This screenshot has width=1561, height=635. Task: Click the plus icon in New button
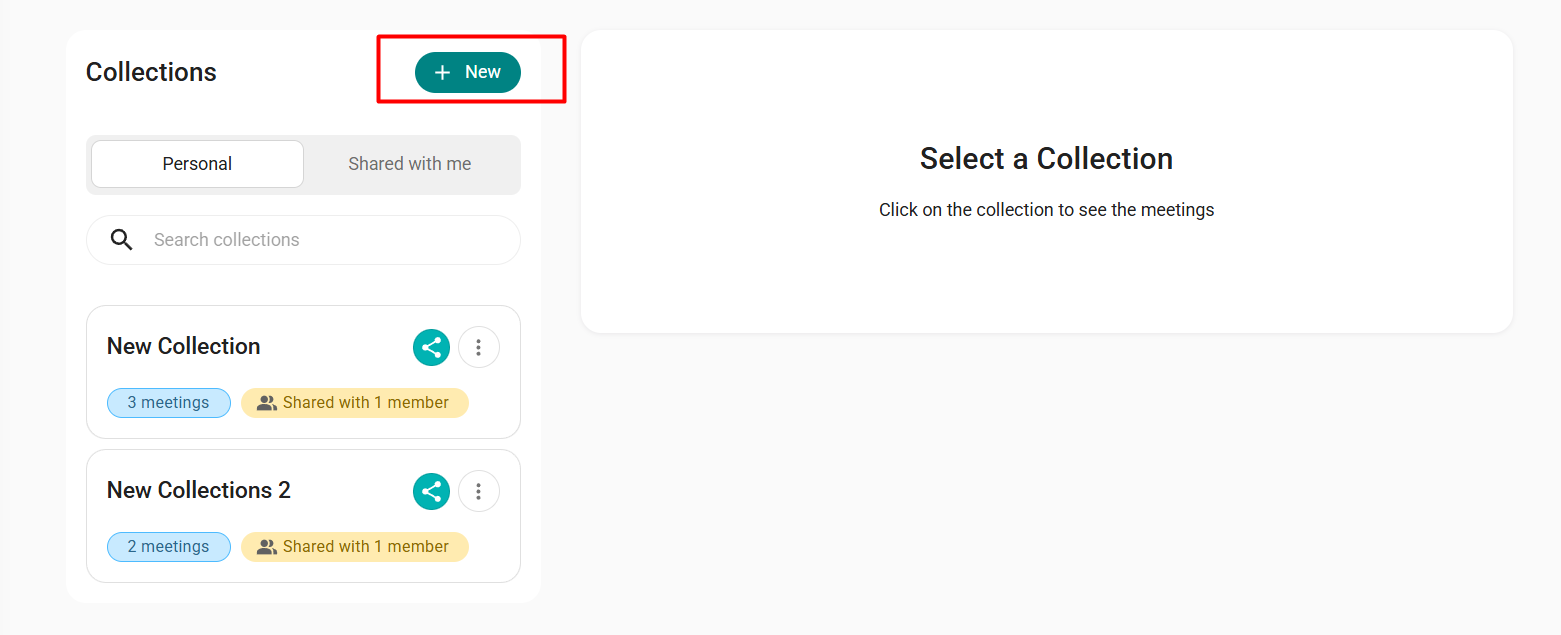tap(442, 72)
